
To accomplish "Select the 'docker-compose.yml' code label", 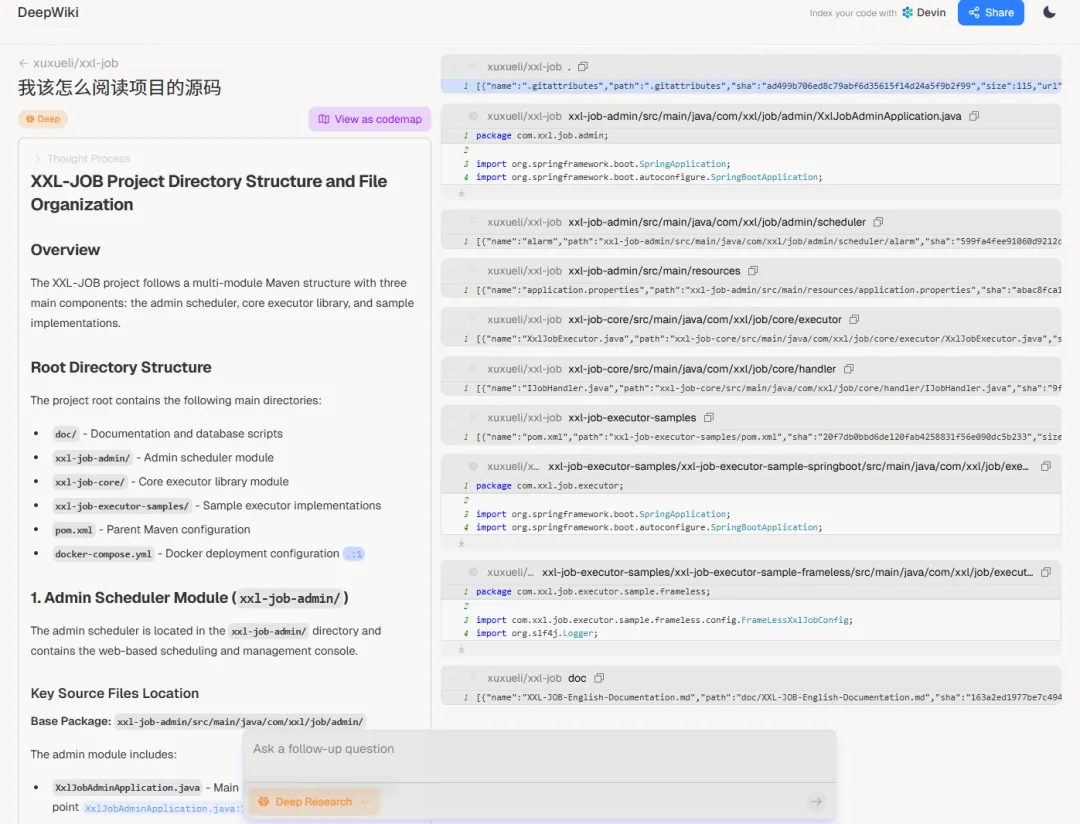I will pyautogui.click(x=103, y=554).
